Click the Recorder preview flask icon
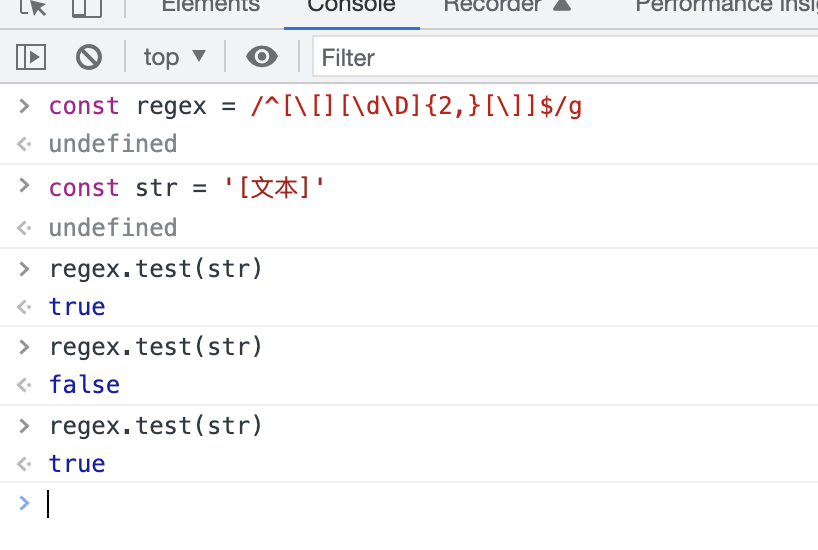818x550 pixels. pyautogui.click(x=562, y=6)
